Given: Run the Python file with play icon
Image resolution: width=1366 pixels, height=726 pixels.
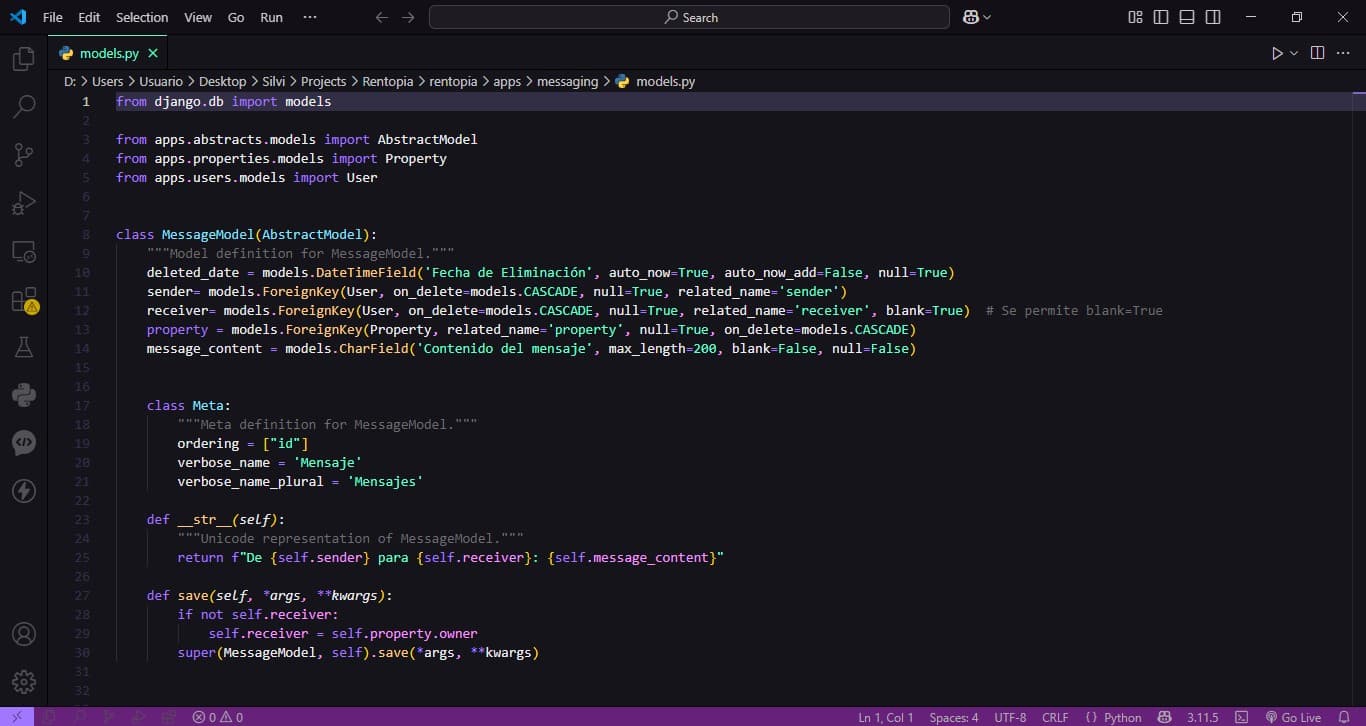Looking at the screenshot, I should pos(1277,53).
